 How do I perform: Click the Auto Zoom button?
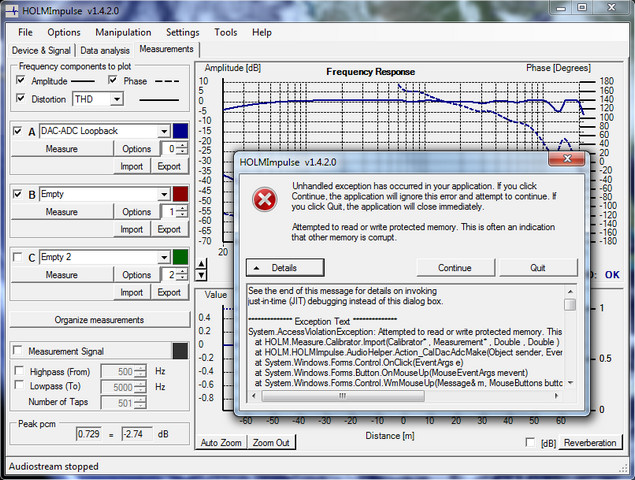click(221, 443)
